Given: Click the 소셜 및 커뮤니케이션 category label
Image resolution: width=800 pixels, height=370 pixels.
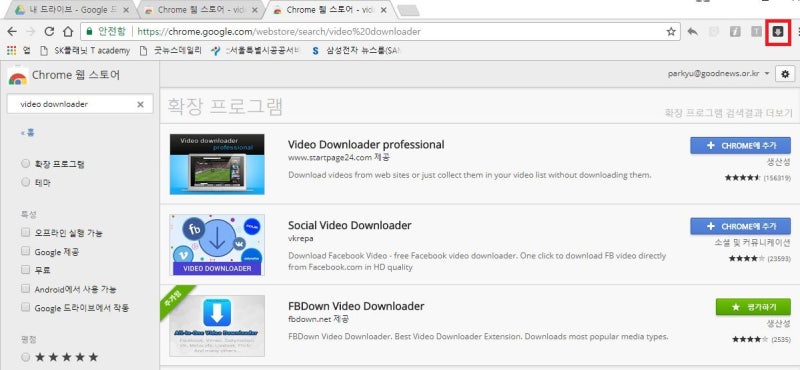Looking at the screenshot, I should [x=752, y=243].
